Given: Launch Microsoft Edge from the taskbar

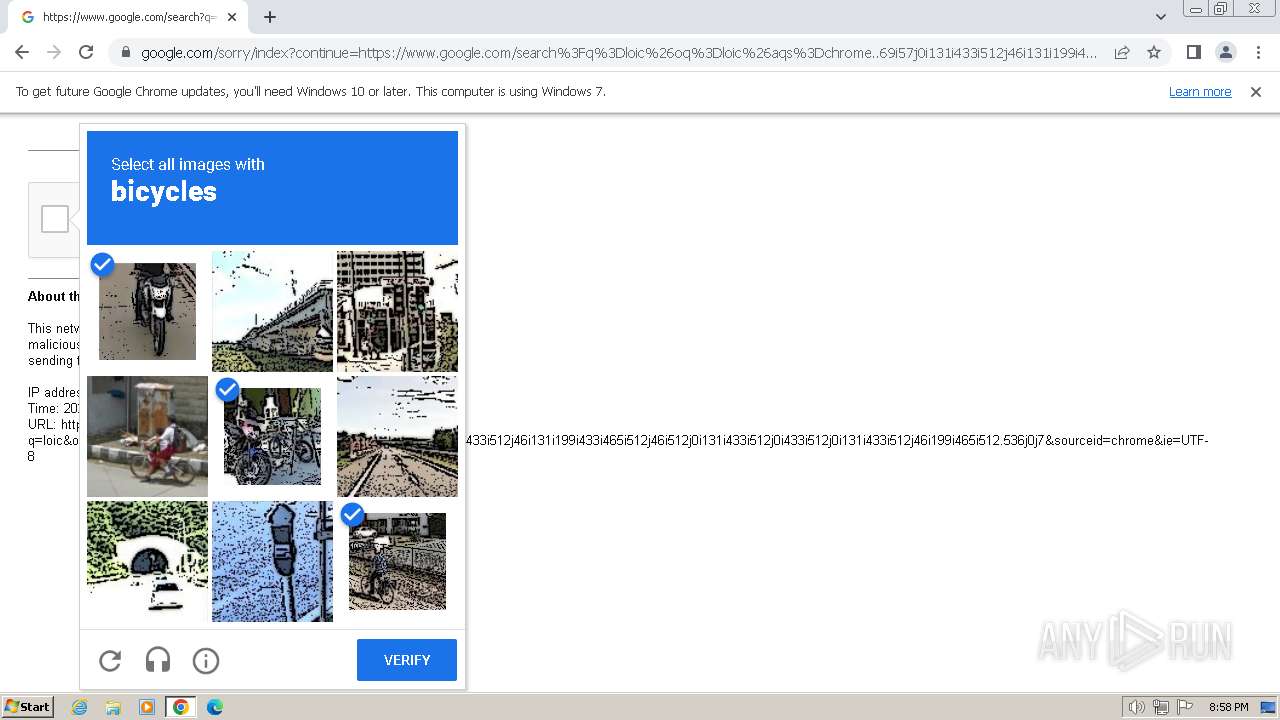Looking at the screenshot, I should [214, 707].
